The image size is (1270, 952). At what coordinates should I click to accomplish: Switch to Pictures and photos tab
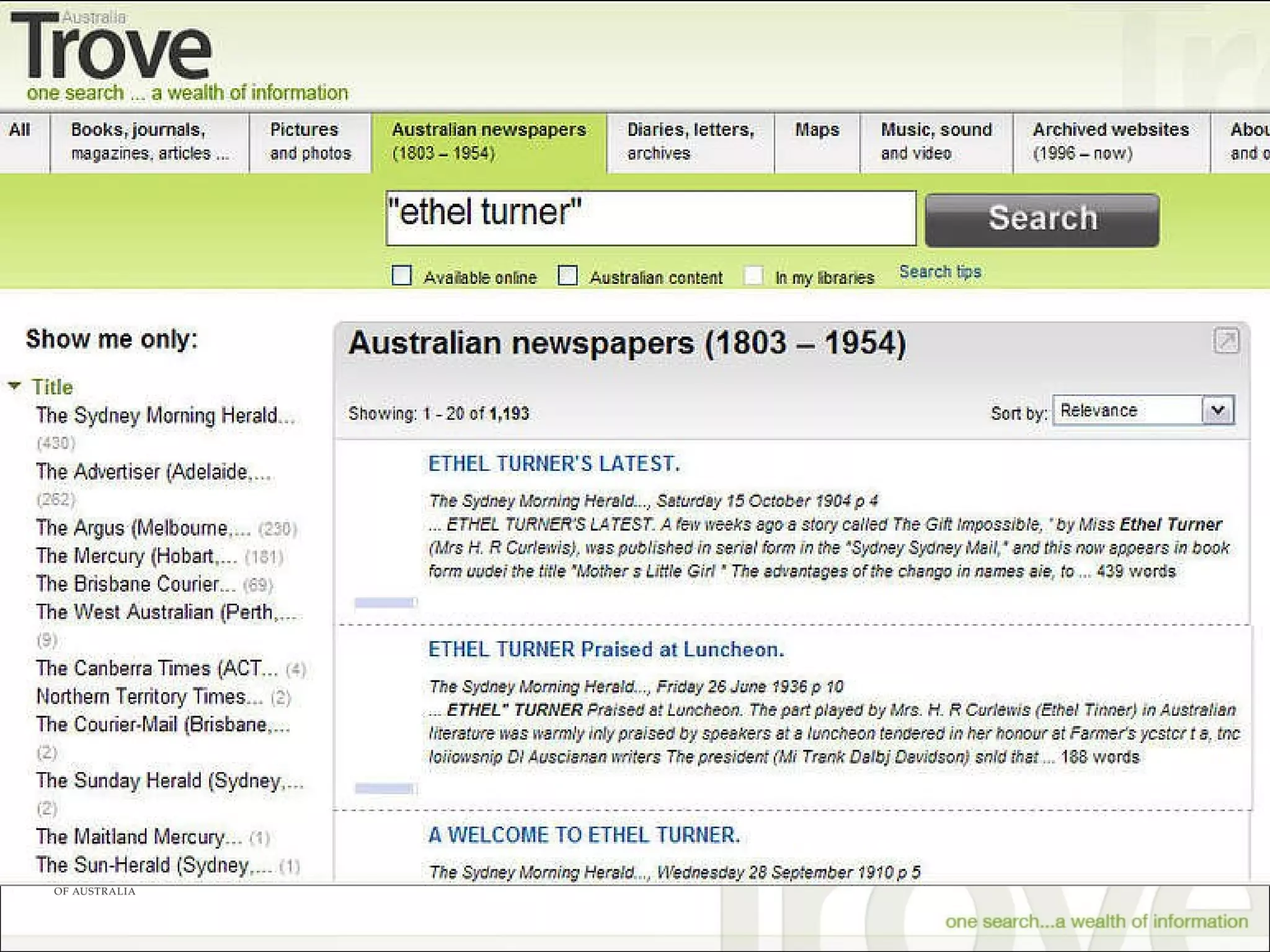[310, 141]
